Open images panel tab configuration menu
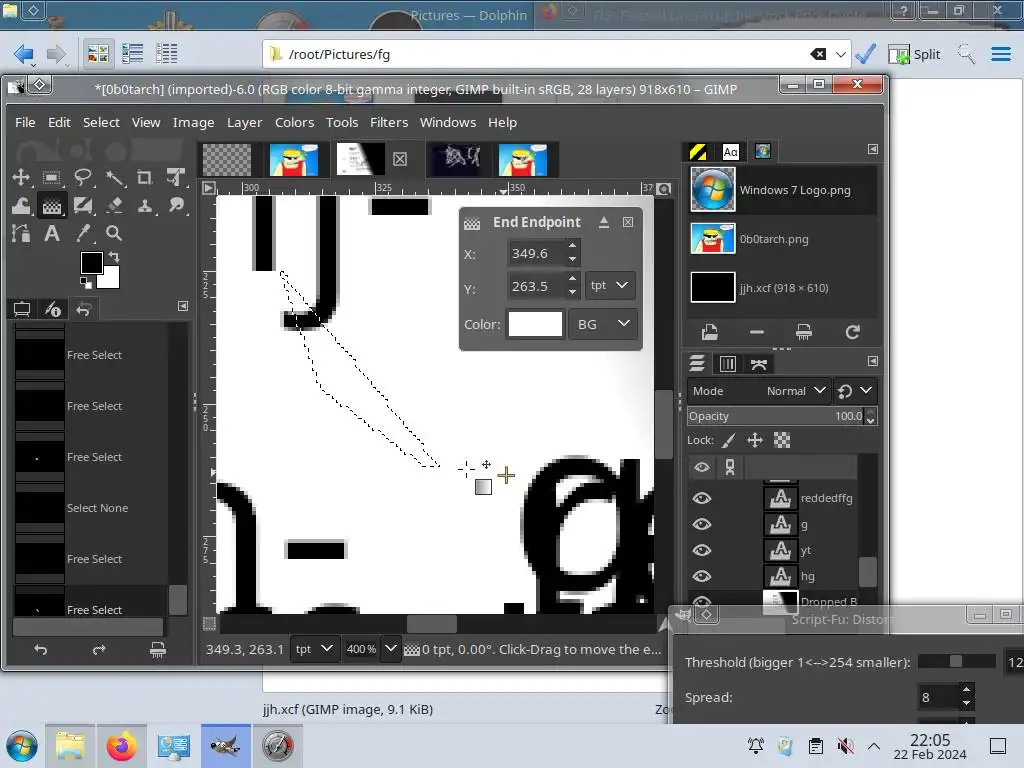 (872, 150)
